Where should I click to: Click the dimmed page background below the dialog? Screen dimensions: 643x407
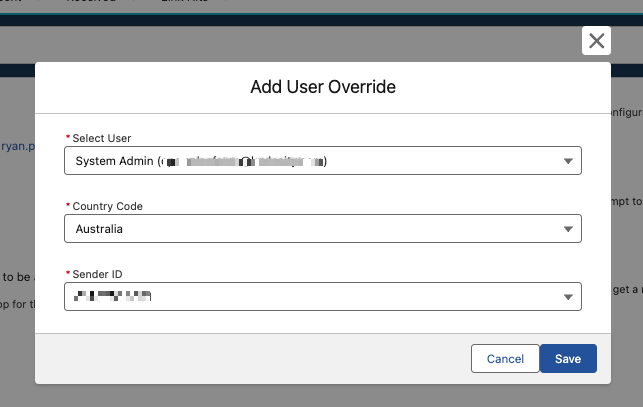tap(320, 396)
